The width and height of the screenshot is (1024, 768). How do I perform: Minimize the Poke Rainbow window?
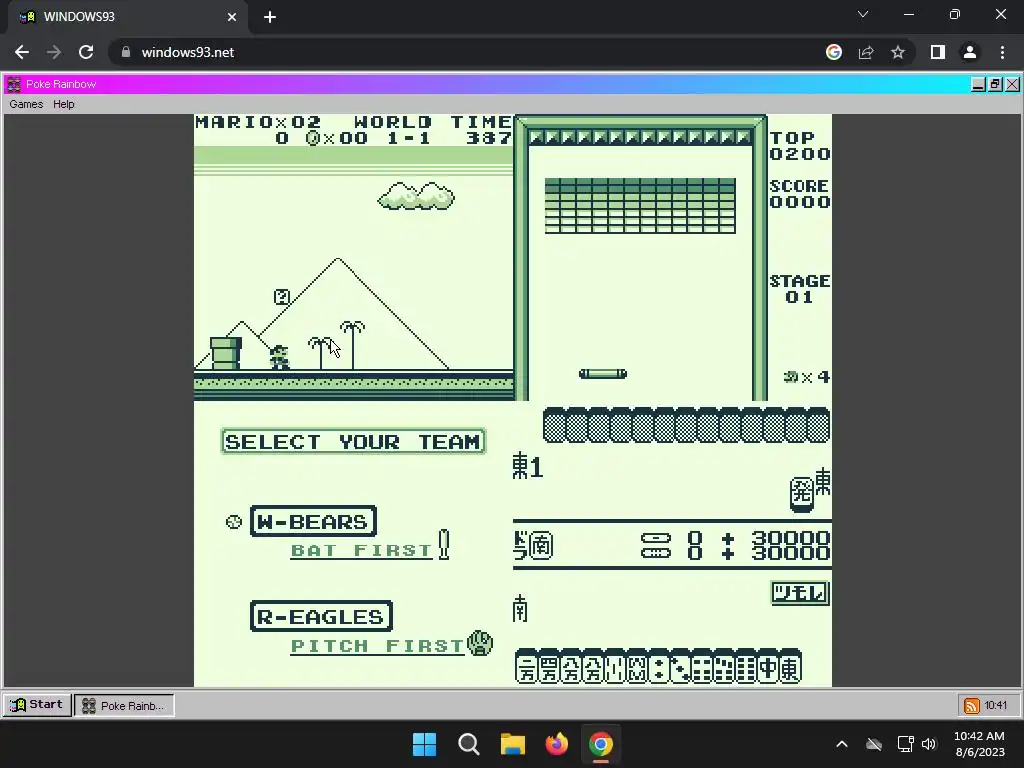(978, 84)
